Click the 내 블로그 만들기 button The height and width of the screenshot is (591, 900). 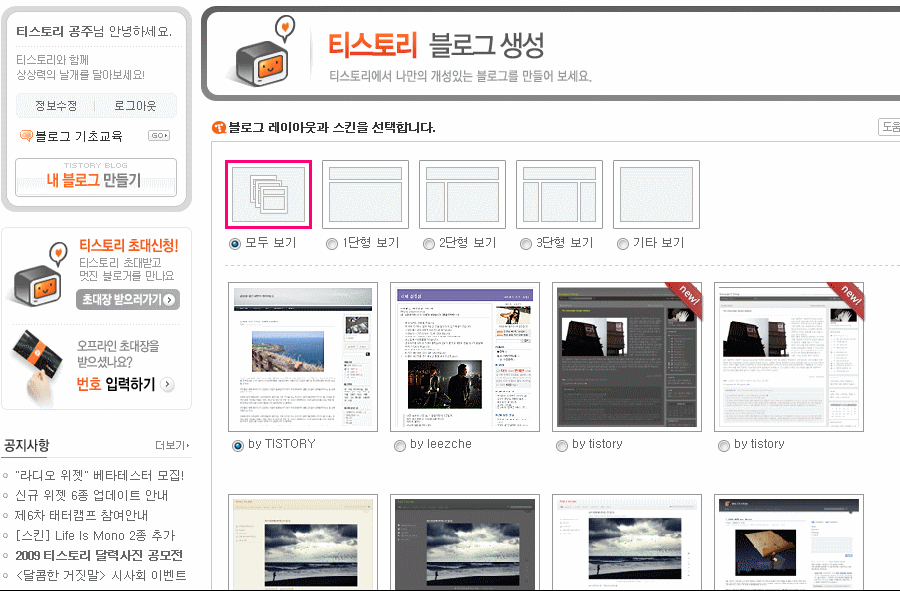point(96,177)
